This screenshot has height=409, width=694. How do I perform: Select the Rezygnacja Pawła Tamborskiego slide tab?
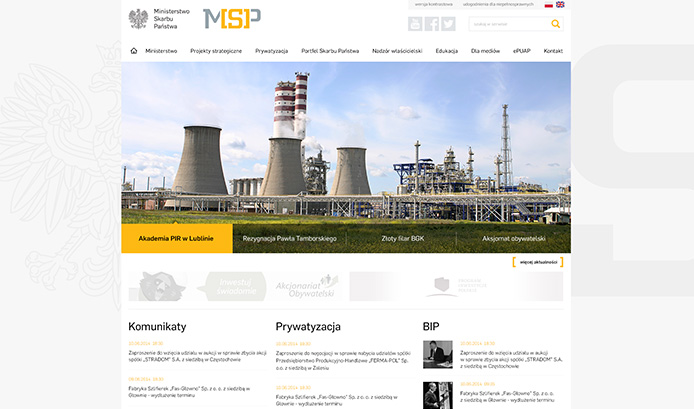(x=289, y=238)
